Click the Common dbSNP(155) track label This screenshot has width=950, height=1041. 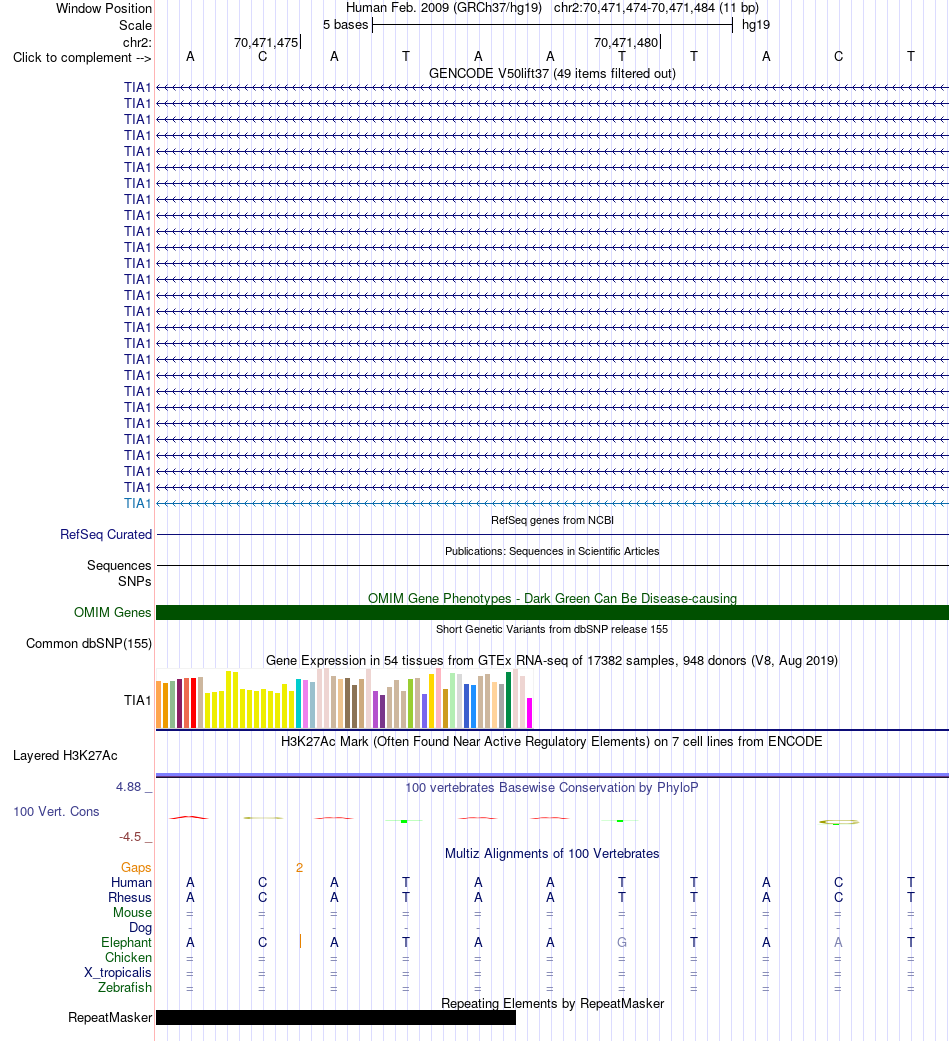tap(89, 643)
